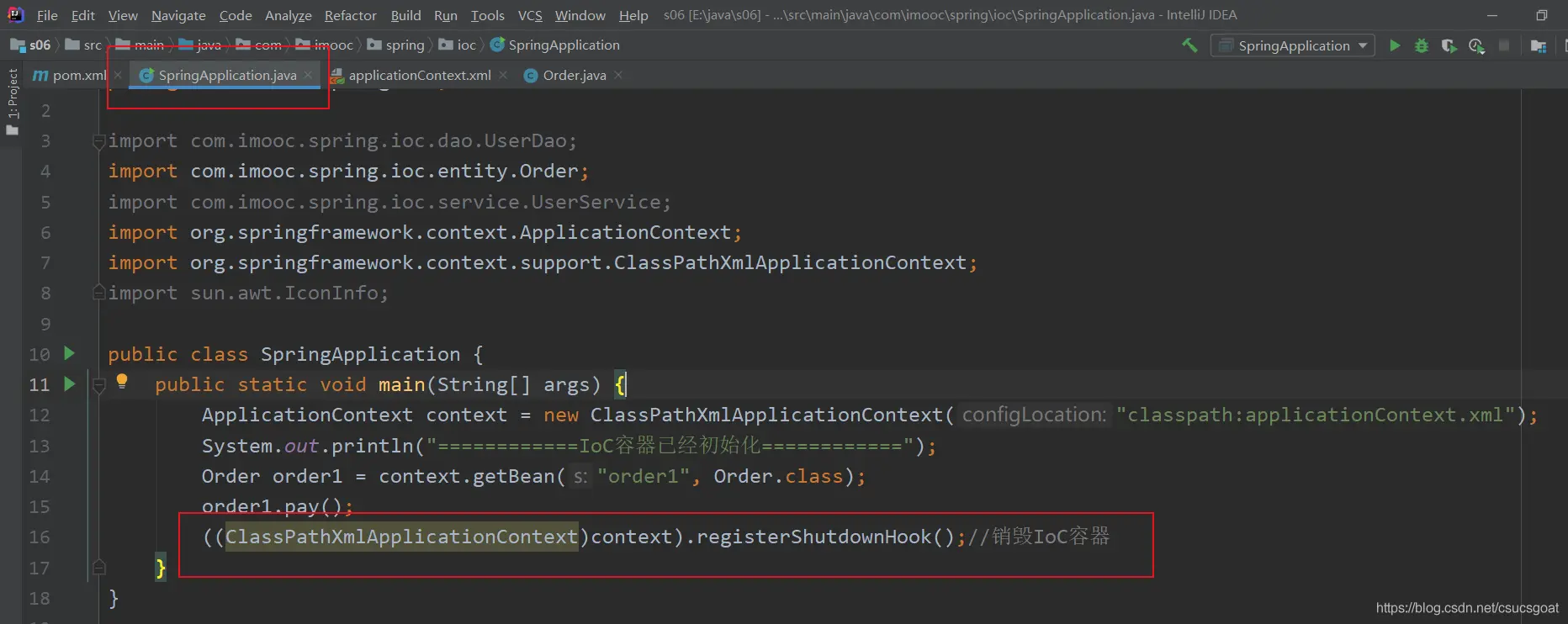Click the green Build Project hammer icon
The image size is (1568, 624).
pyautogui.click(x=1189, y=45)
